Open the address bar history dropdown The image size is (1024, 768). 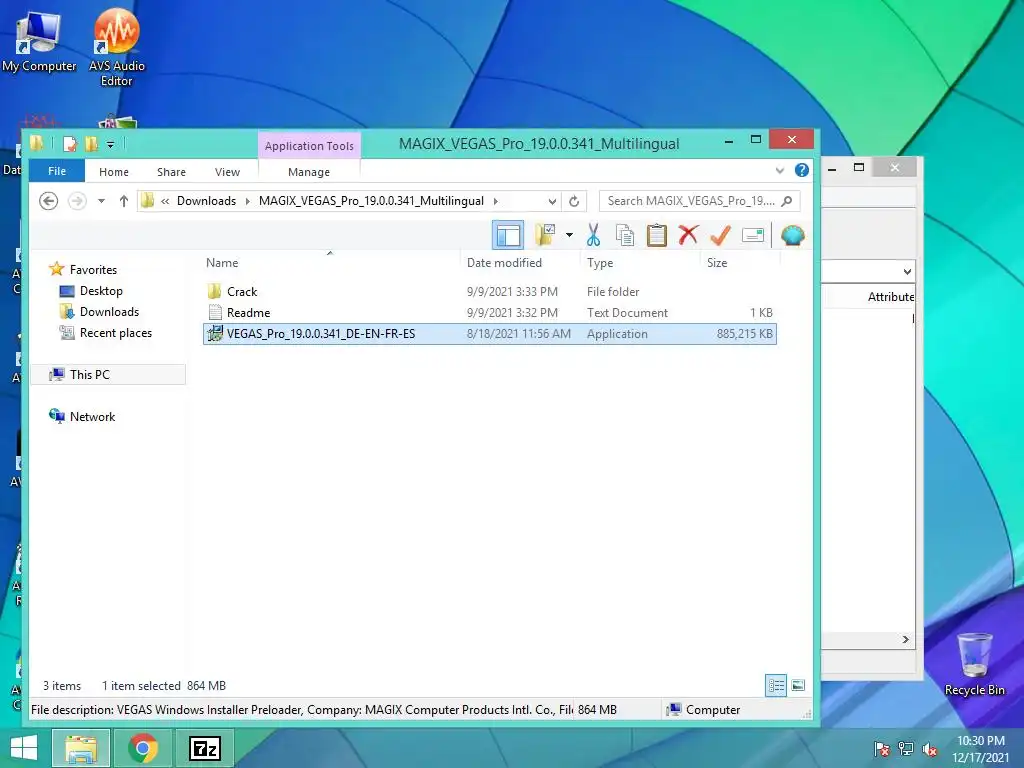pyautogui.click(x=552, y=201)
